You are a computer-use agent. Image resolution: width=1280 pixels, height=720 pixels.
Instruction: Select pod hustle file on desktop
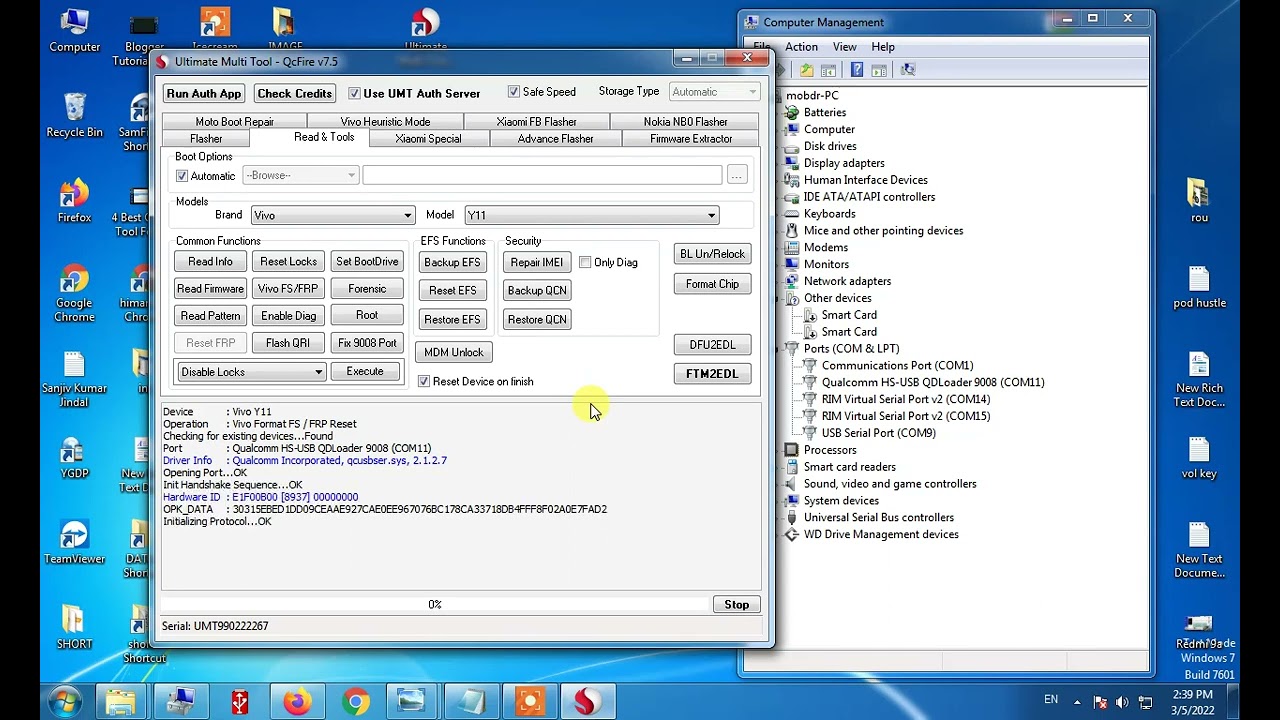coord(1199,287)
